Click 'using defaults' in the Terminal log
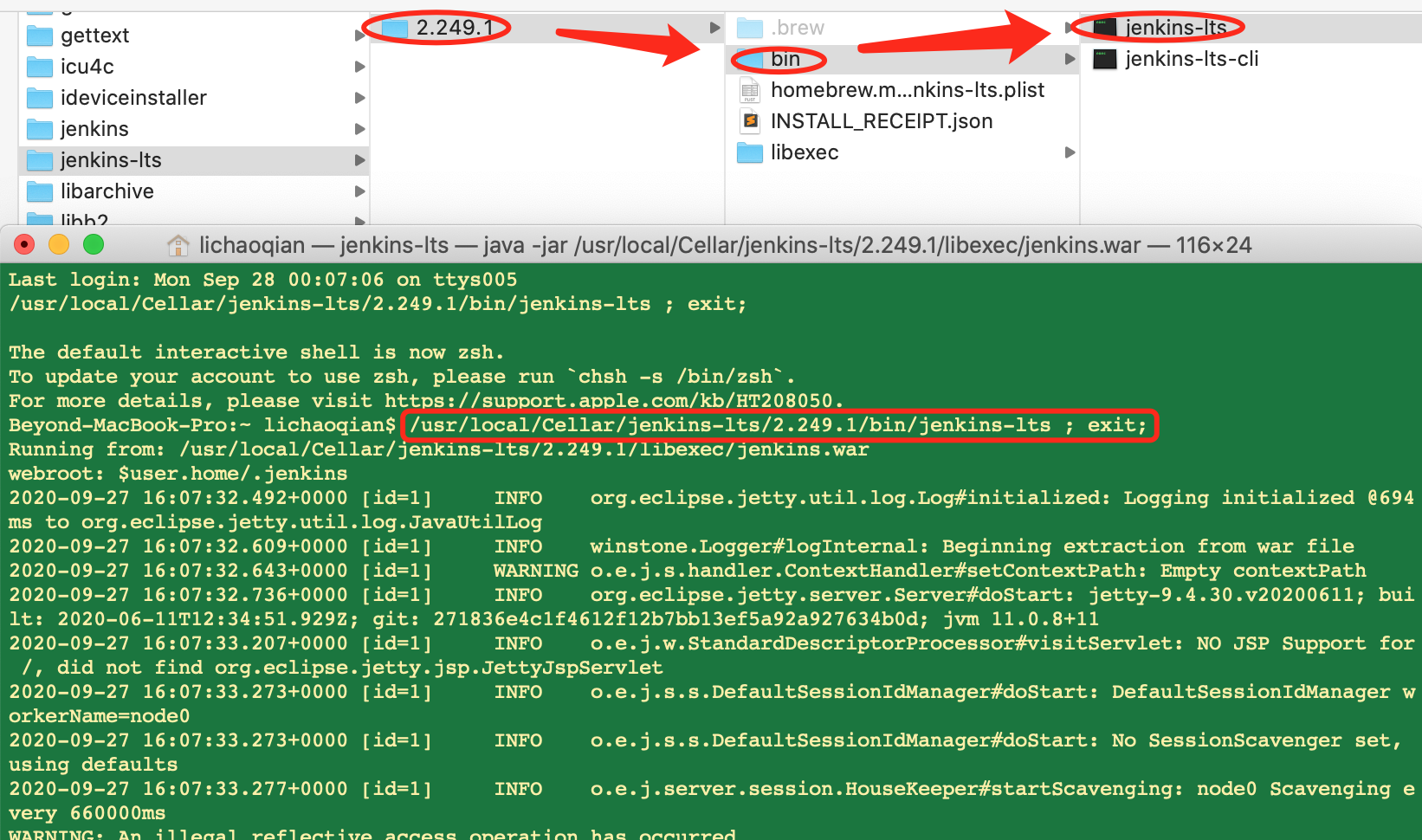 pyautogui.click(x=94, y=765)
